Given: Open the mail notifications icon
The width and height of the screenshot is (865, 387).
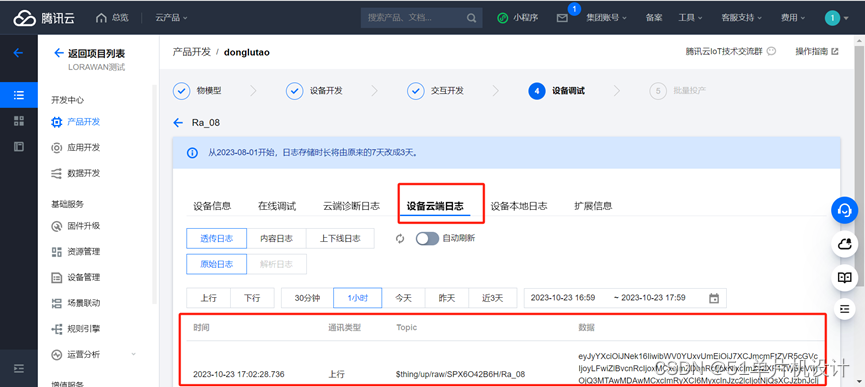Looking at the screenshot, I should point(562,18).
